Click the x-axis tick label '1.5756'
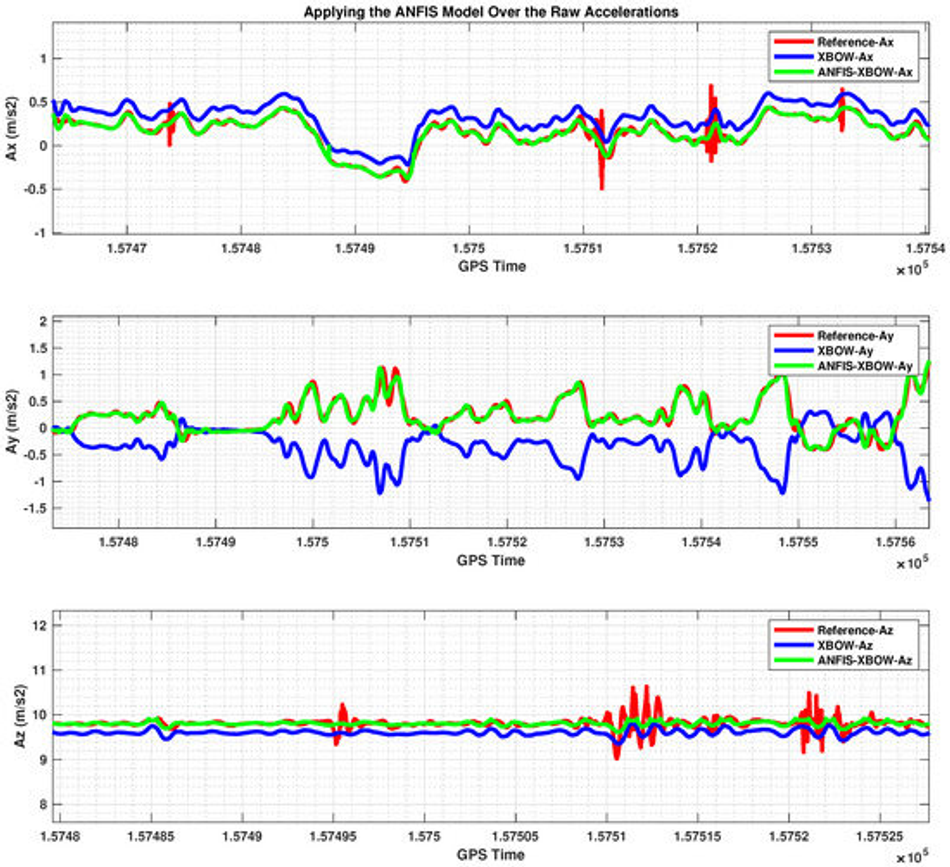This screenshot has height=867, width=950. [895, 542]
